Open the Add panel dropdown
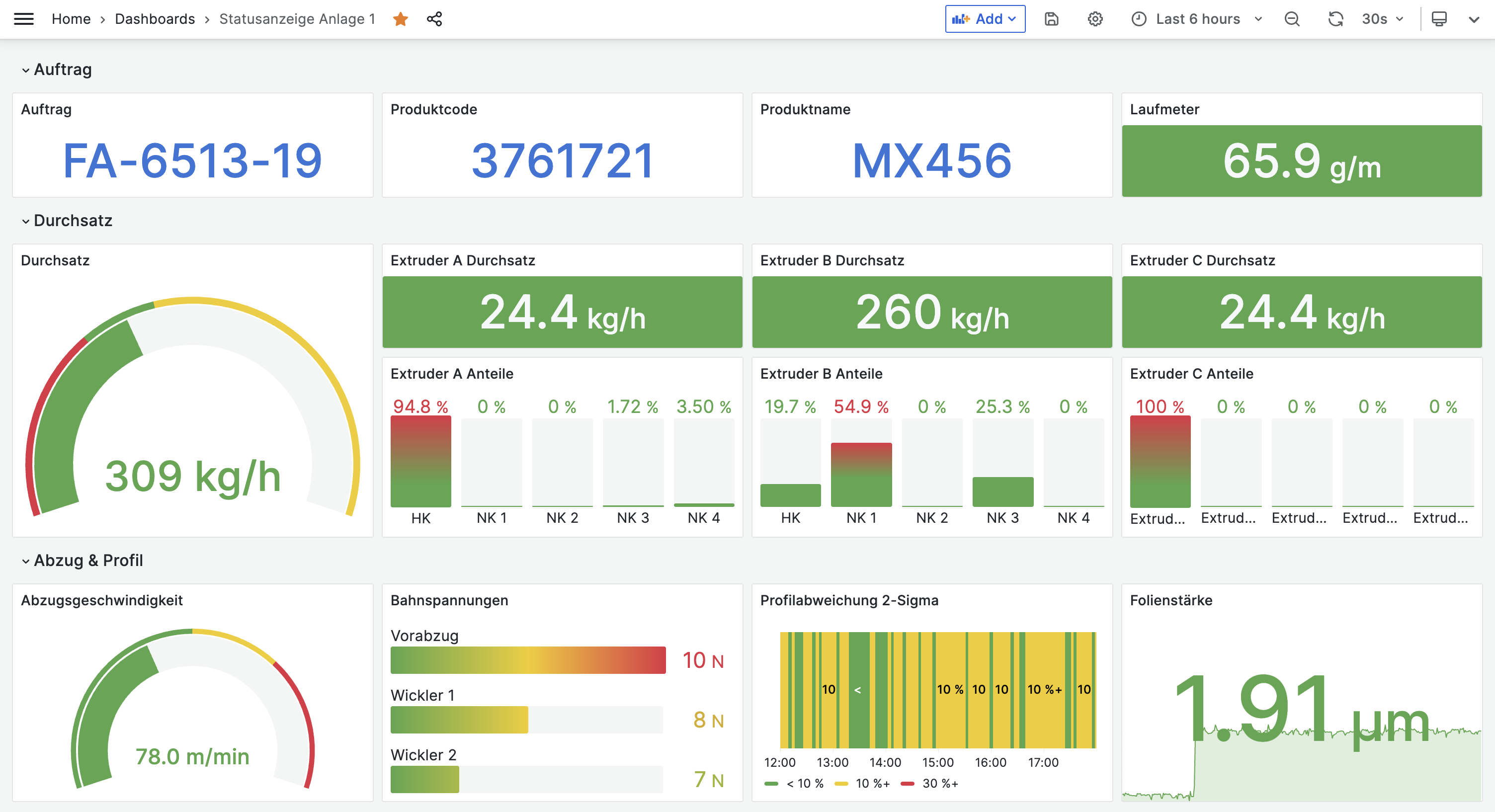Image resolution: width=1495 pixels, height=812 pixels. pos(985,19)
